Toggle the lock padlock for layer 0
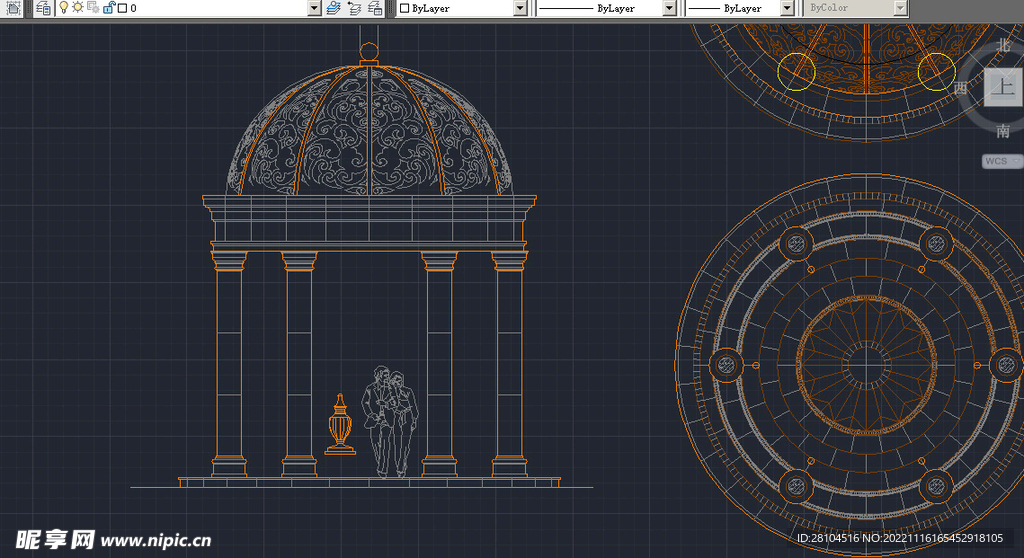1024x558 pixels. click(107, 8)
